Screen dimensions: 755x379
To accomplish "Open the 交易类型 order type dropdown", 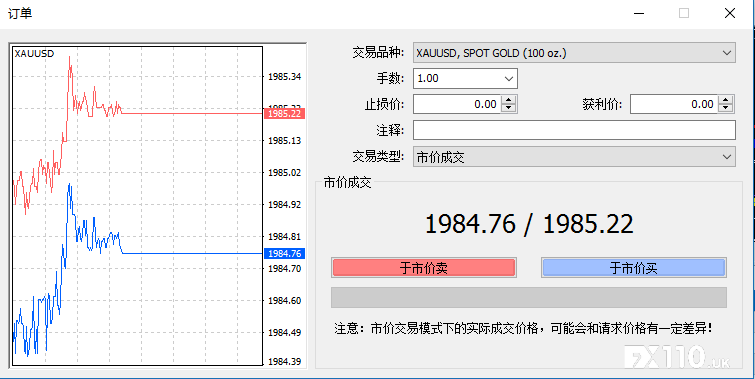I will (574, 157).
